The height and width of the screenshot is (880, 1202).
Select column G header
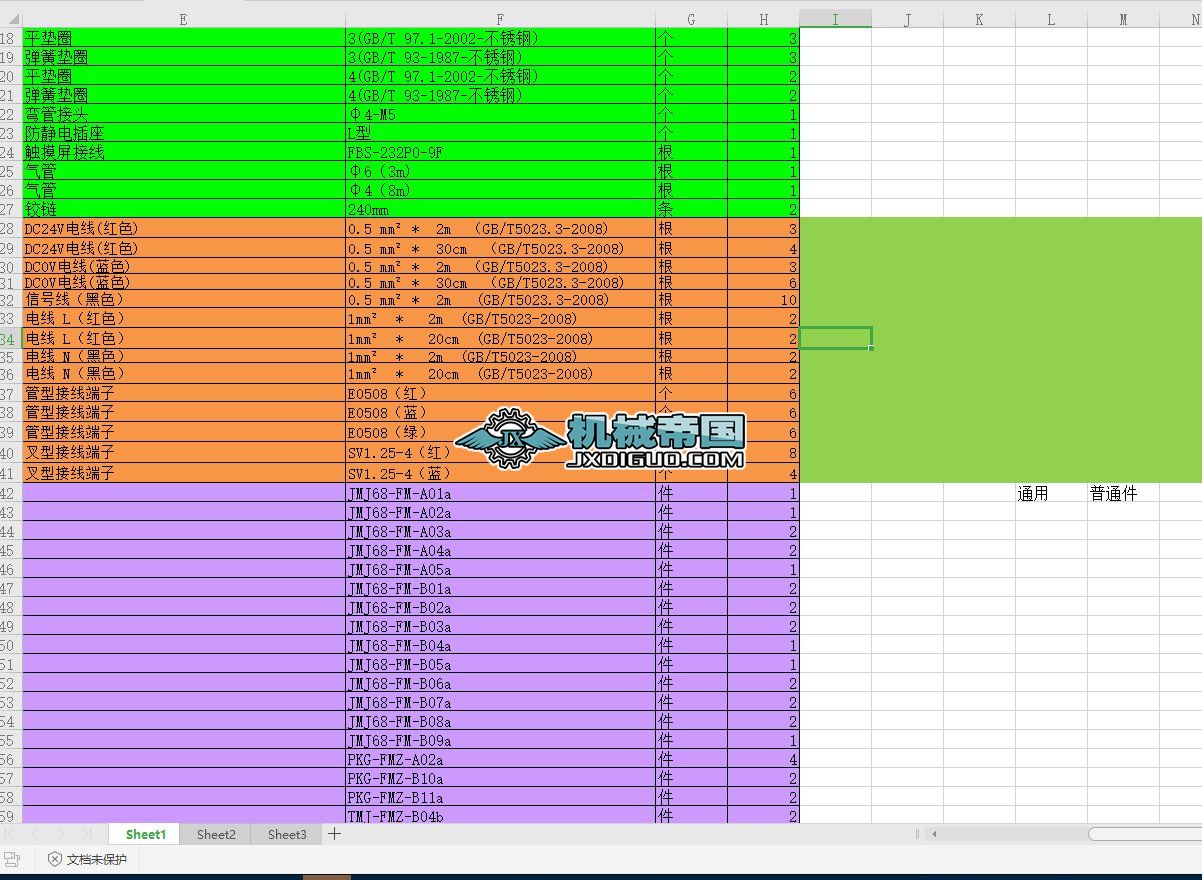691,19
